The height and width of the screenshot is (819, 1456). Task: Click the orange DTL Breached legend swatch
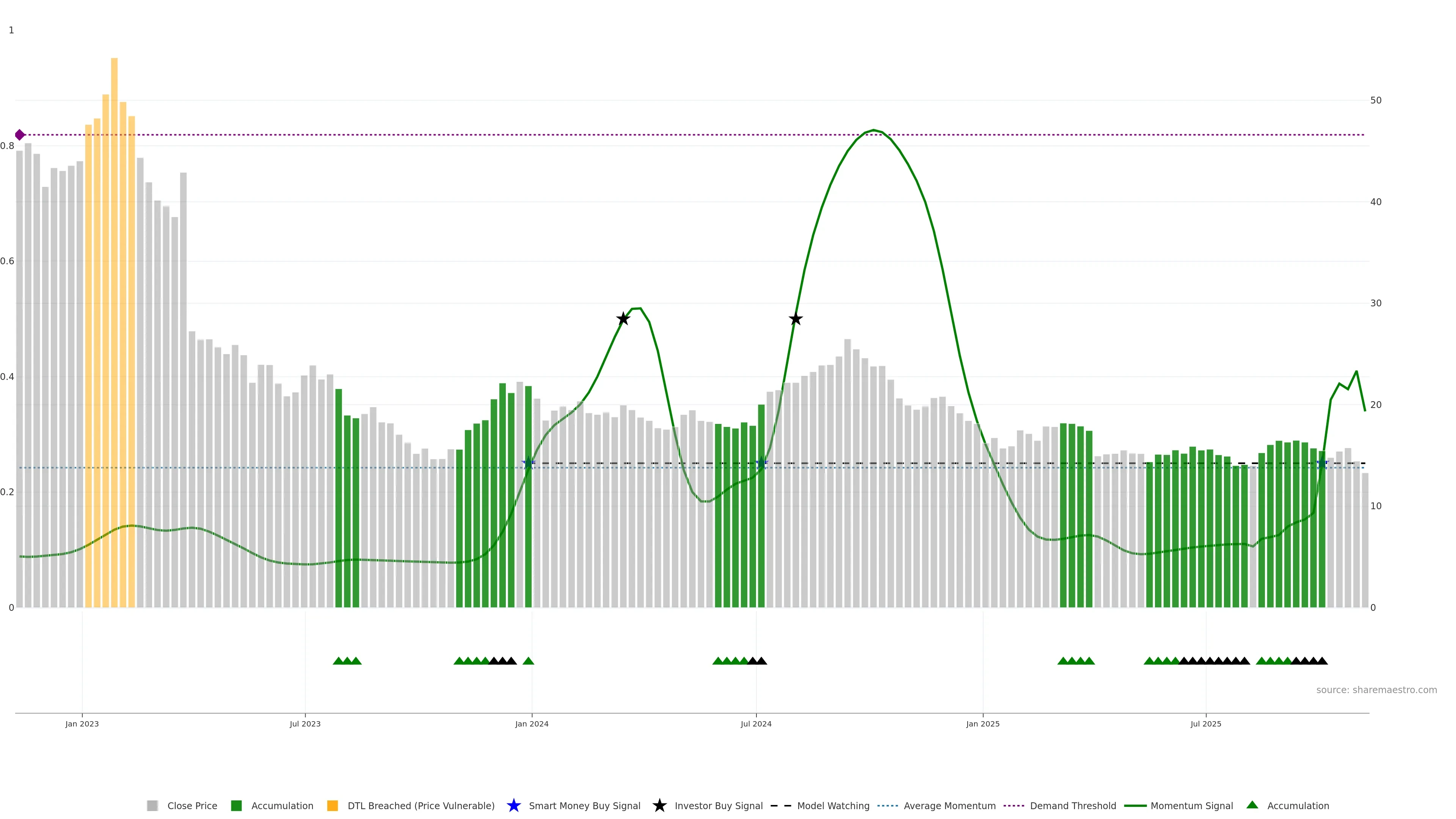333,805
